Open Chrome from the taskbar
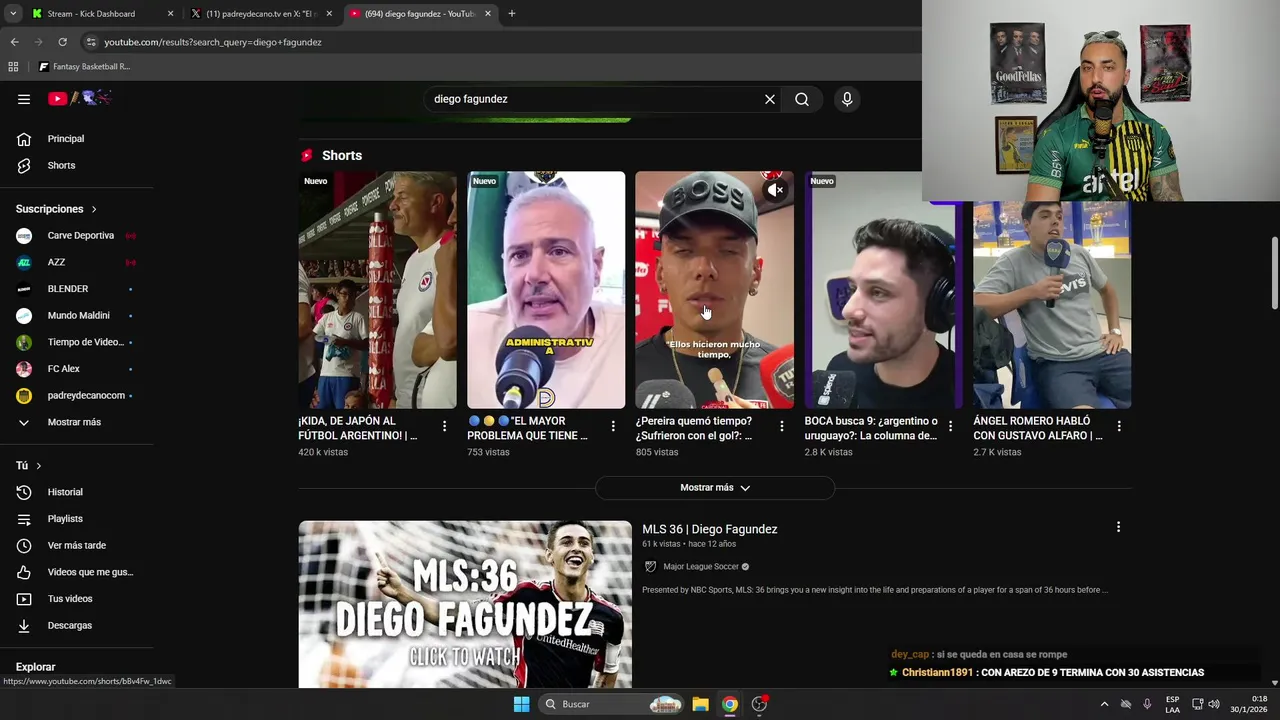This screenshot has width=1280, height=720. click(730, 704)
